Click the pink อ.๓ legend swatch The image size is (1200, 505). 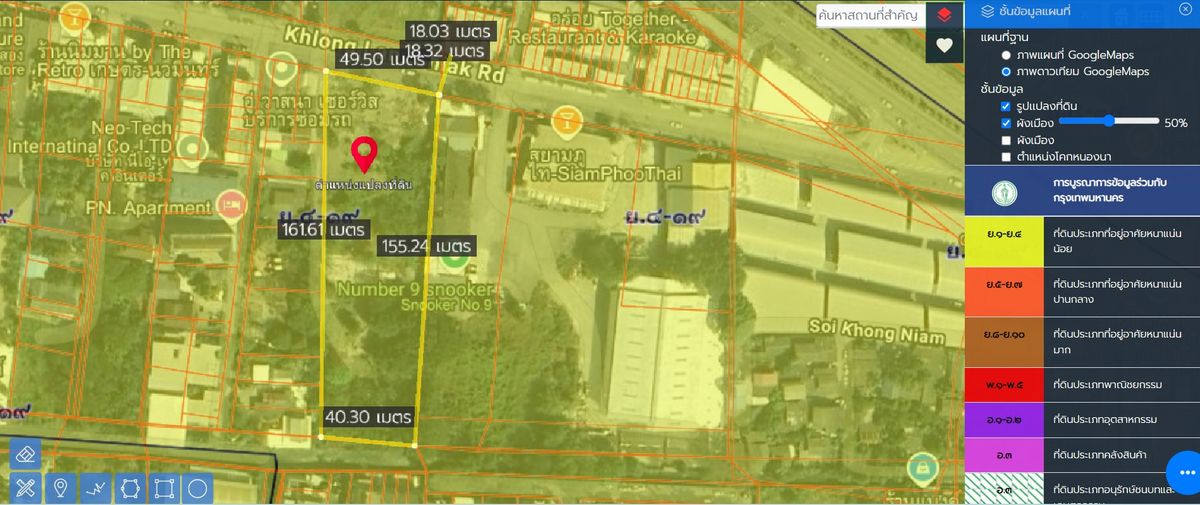[1004, 454]
